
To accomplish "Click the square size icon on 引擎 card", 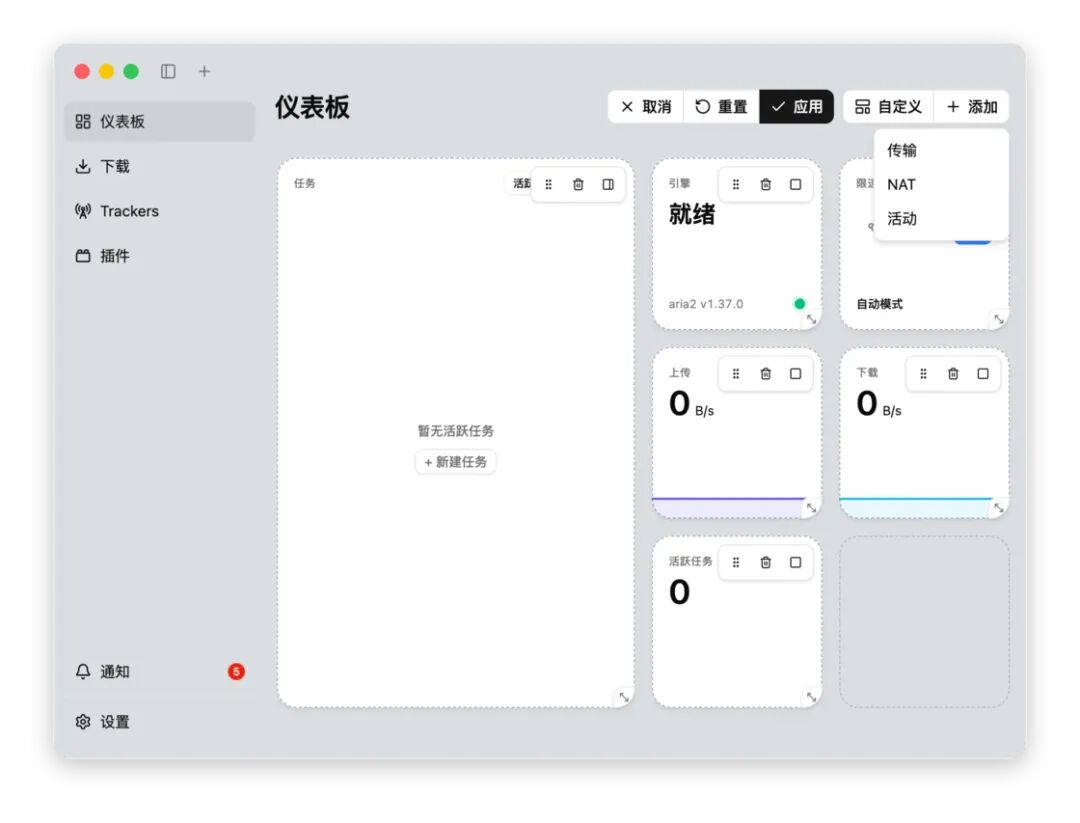I will pos(796,185).
